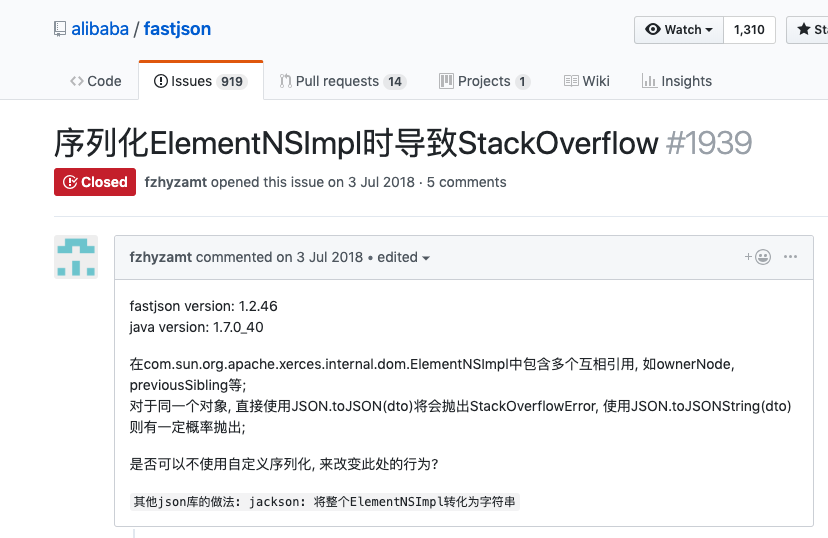This screenshot has width=828, height=538.
Task: Click the Insights tab graph icon
Action: click(x=649, y=81)
